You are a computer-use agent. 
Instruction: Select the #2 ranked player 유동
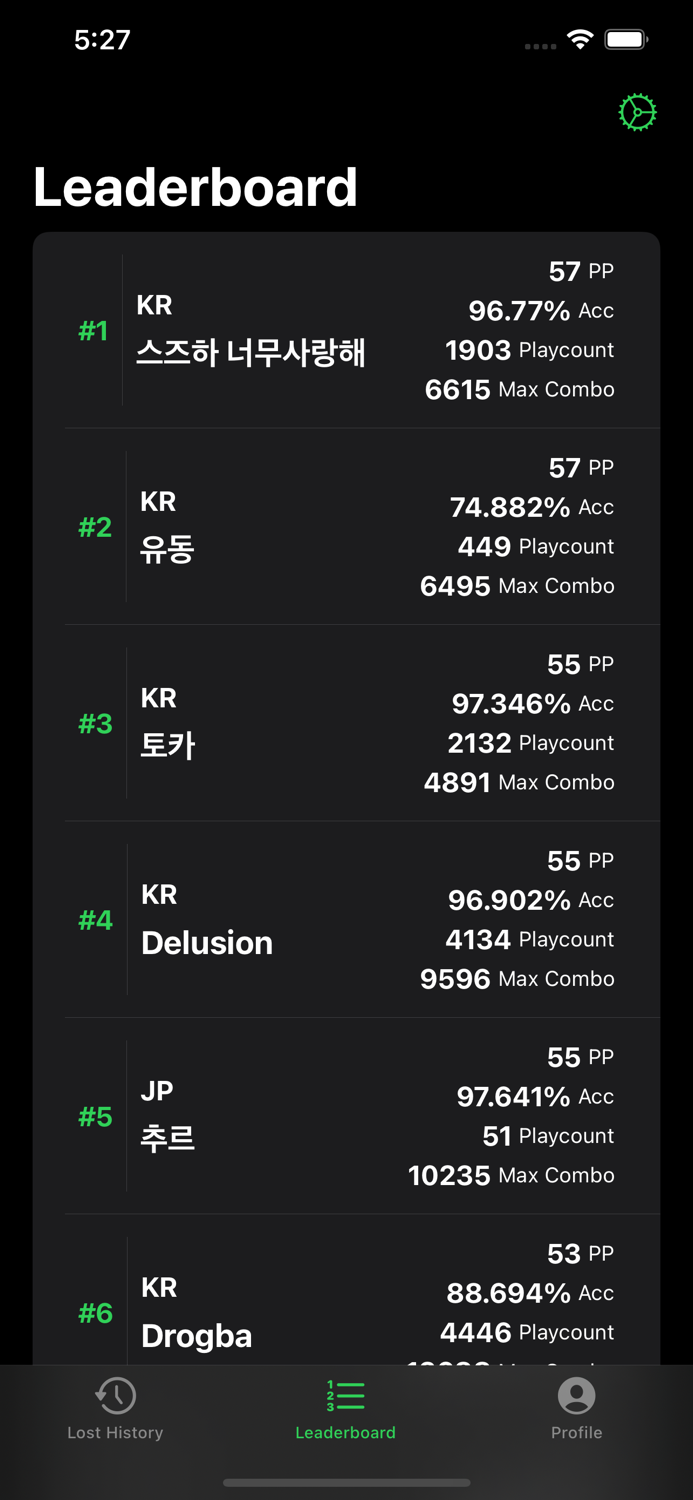tap(167, 549)
